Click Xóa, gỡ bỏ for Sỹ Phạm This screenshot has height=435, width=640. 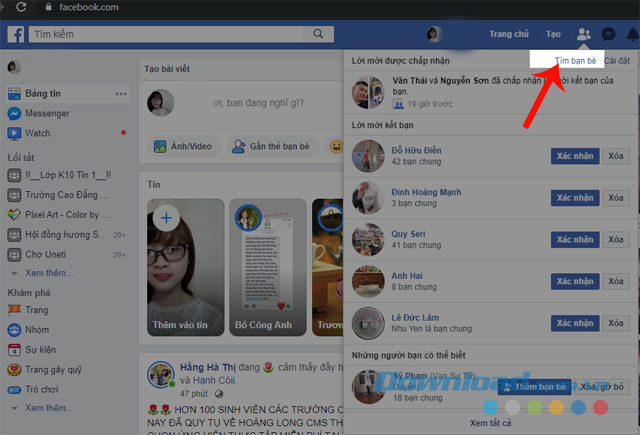[x=602, y=387]
